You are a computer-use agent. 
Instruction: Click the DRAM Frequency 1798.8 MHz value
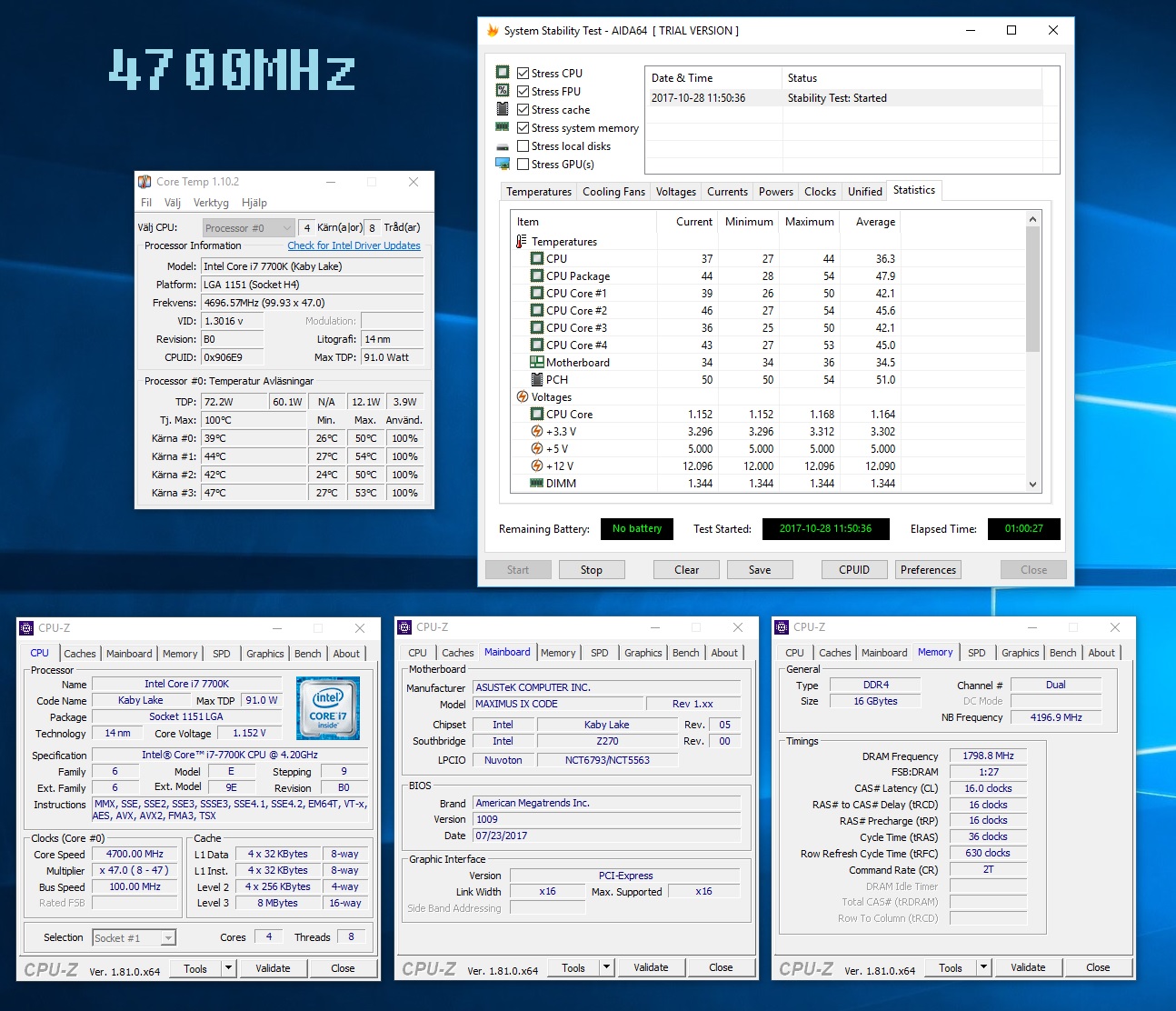point(989,756)
